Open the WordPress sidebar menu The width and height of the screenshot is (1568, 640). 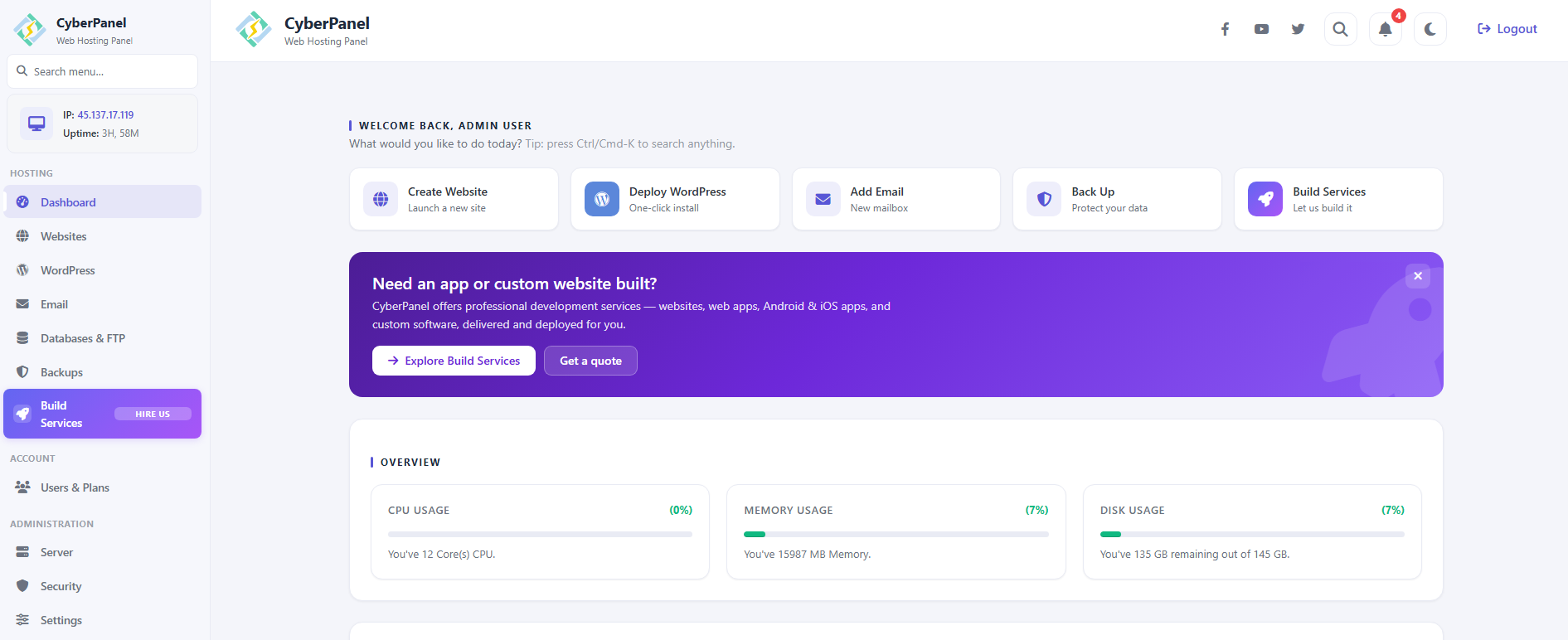point(103,270)
